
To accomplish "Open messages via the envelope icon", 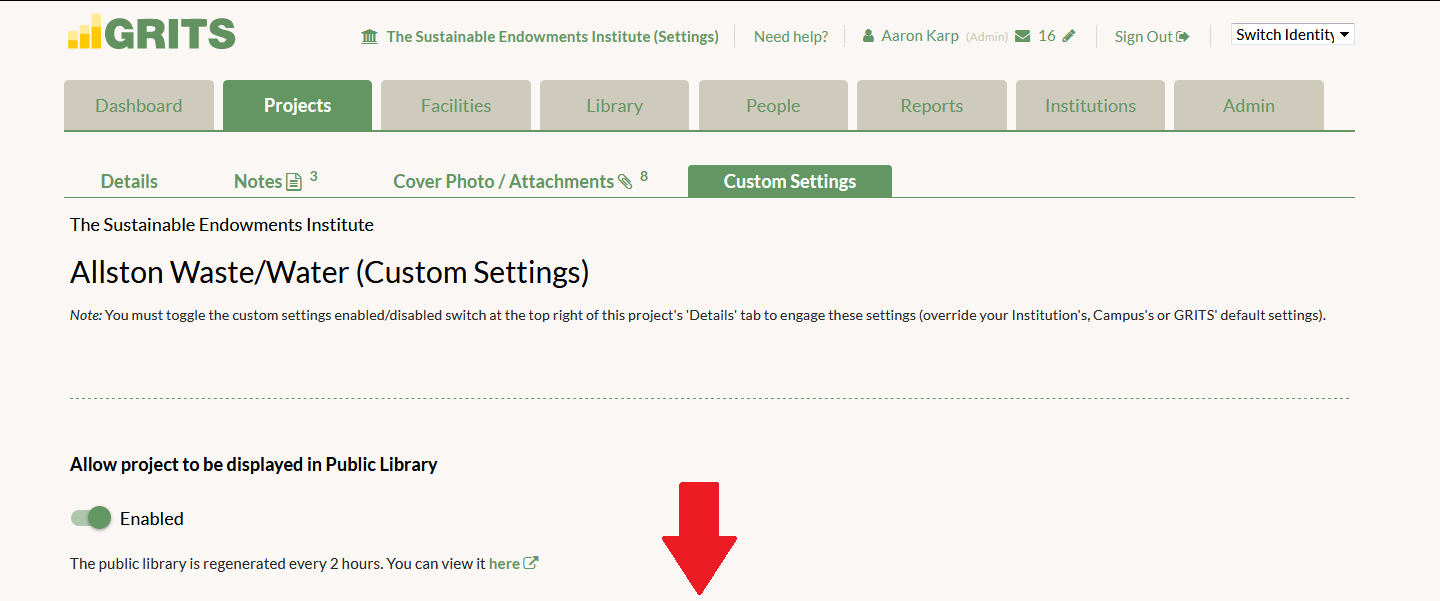I will pyautogui.click(x=1022, y=36).
